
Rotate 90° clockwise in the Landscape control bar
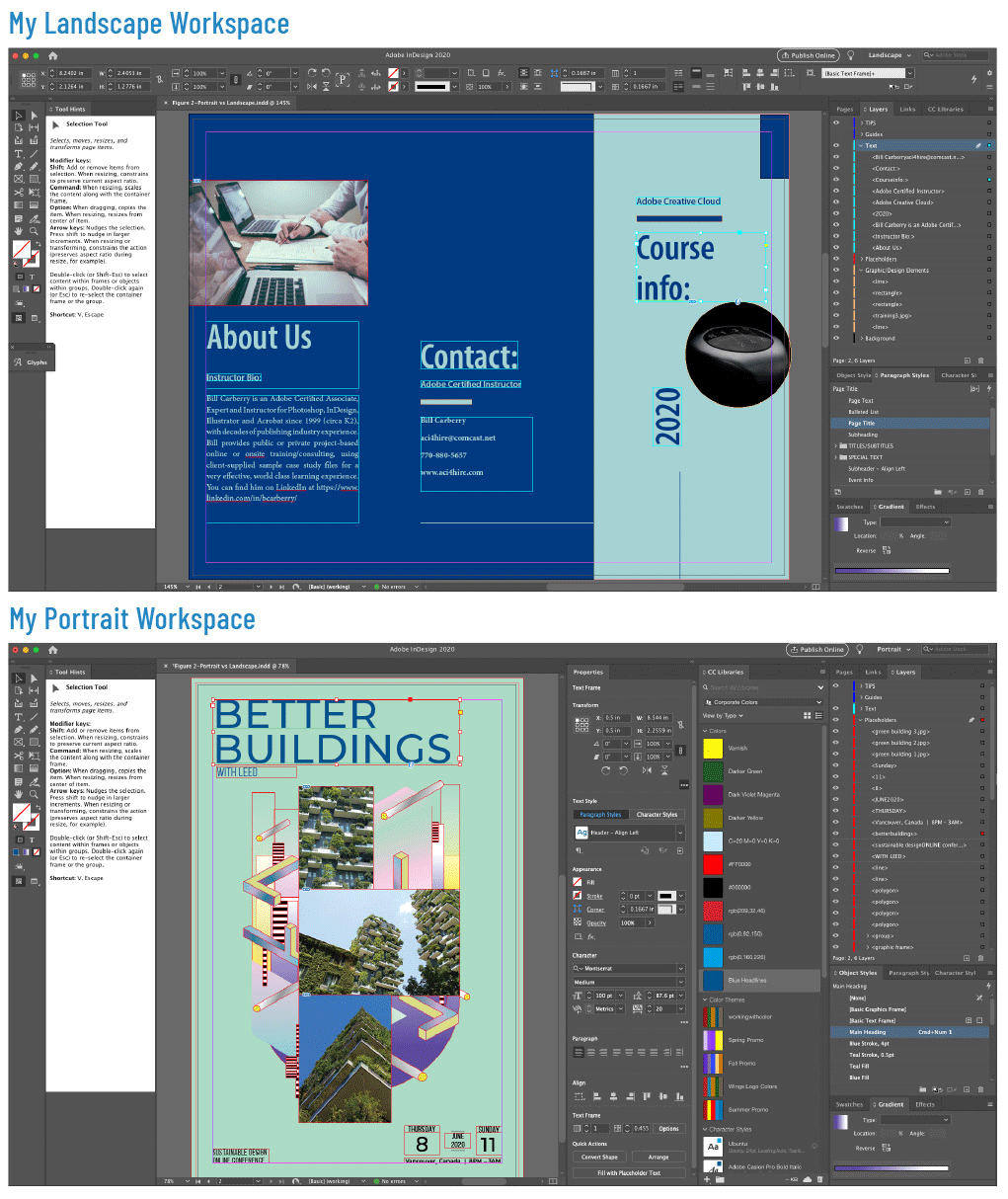coord(312,73)
